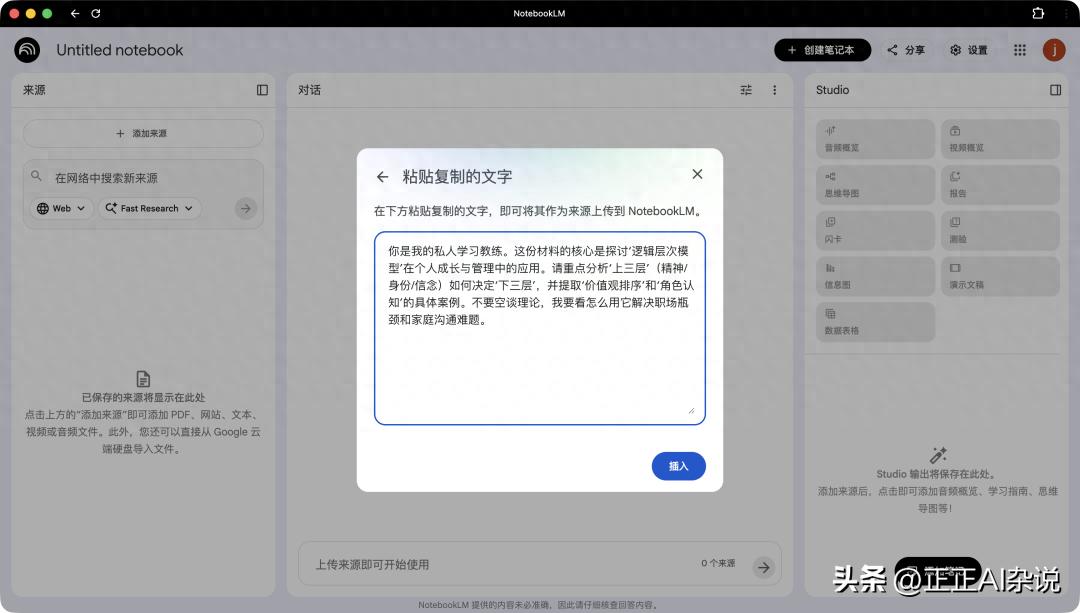Create a 演示文稿 presentation

pos(1000,276)
